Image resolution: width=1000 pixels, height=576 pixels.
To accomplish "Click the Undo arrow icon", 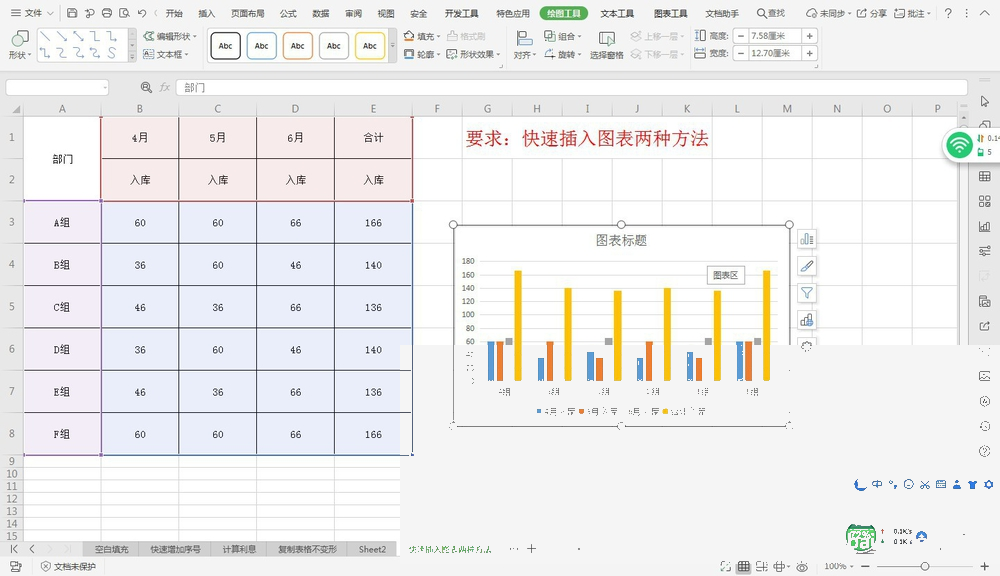I will click(142, 13).
